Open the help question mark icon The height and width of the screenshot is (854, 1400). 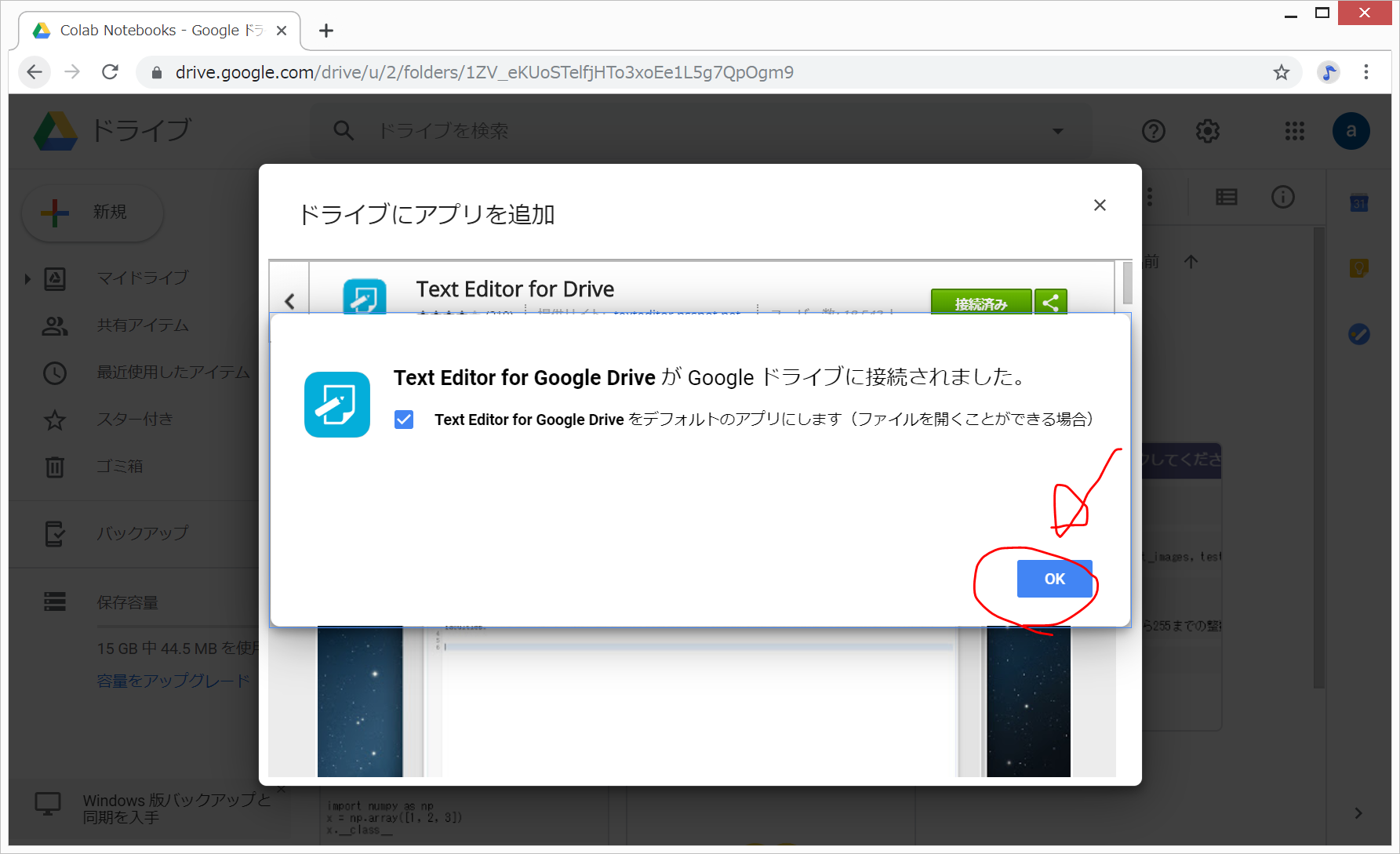coord(1153,131)
